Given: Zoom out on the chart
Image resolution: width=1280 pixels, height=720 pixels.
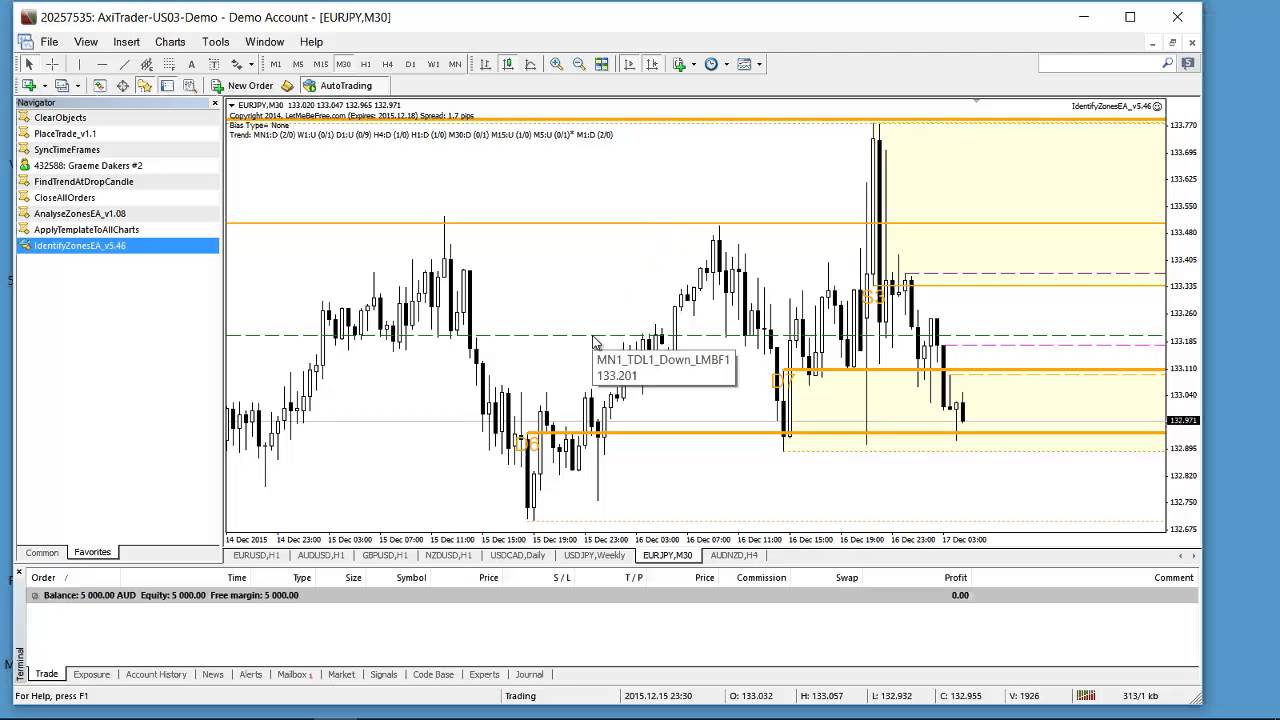Looking at the screenshot, I should (x=579, y=64).
